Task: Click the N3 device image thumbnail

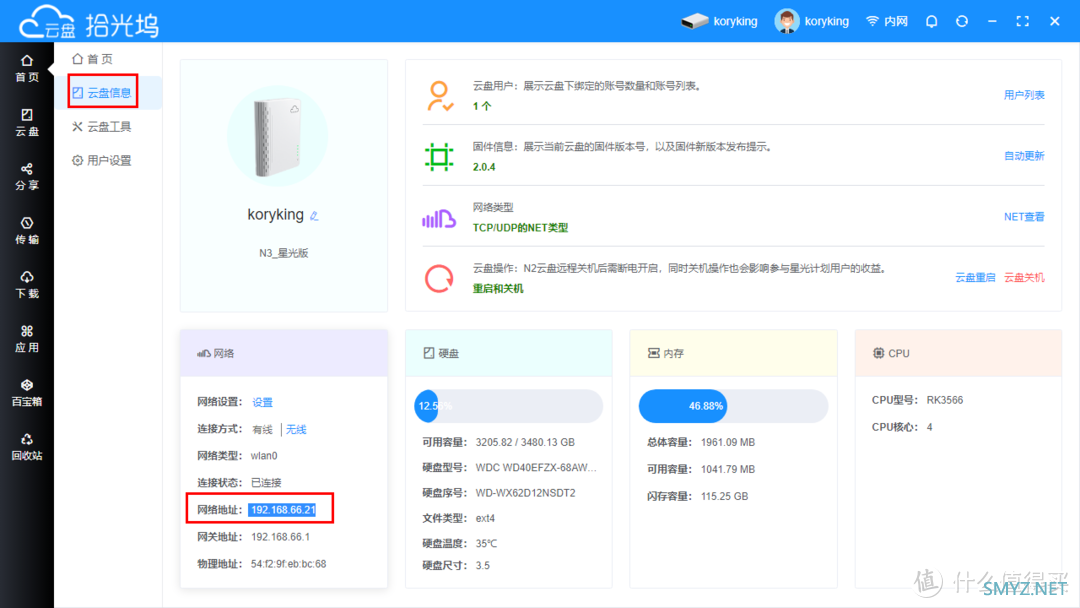Action: 278,137
